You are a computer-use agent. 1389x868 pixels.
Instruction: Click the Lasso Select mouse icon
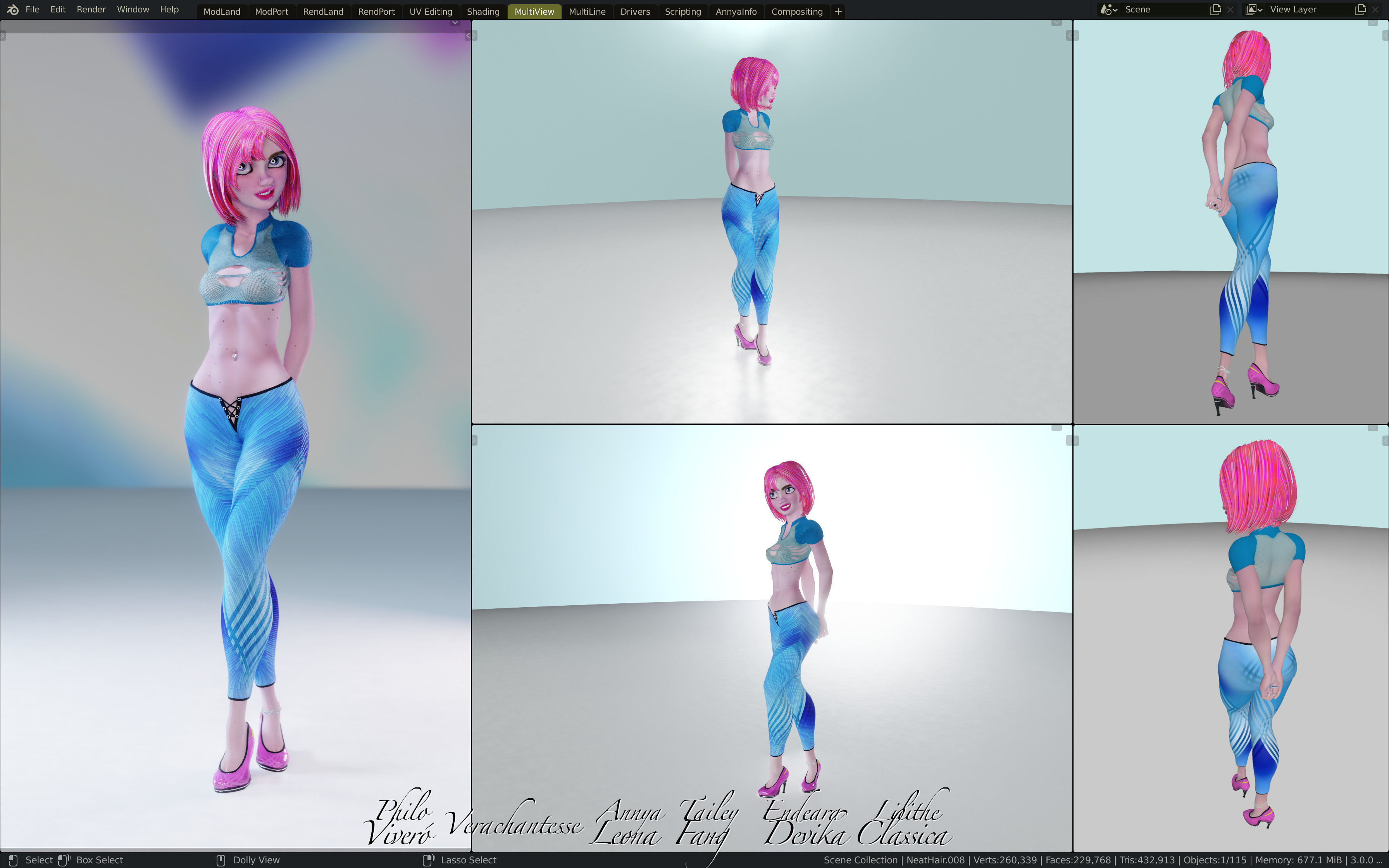pos(429,860)
